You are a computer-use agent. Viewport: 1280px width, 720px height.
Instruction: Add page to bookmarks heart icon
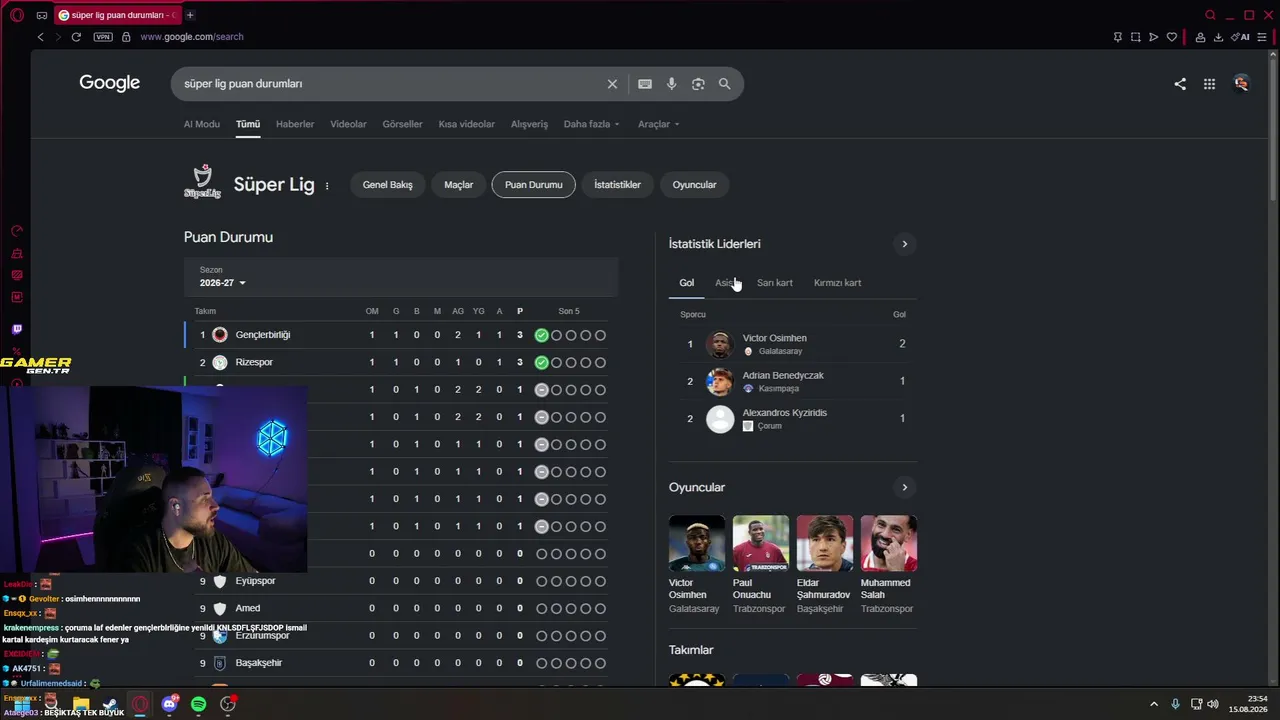[1172, 37]
